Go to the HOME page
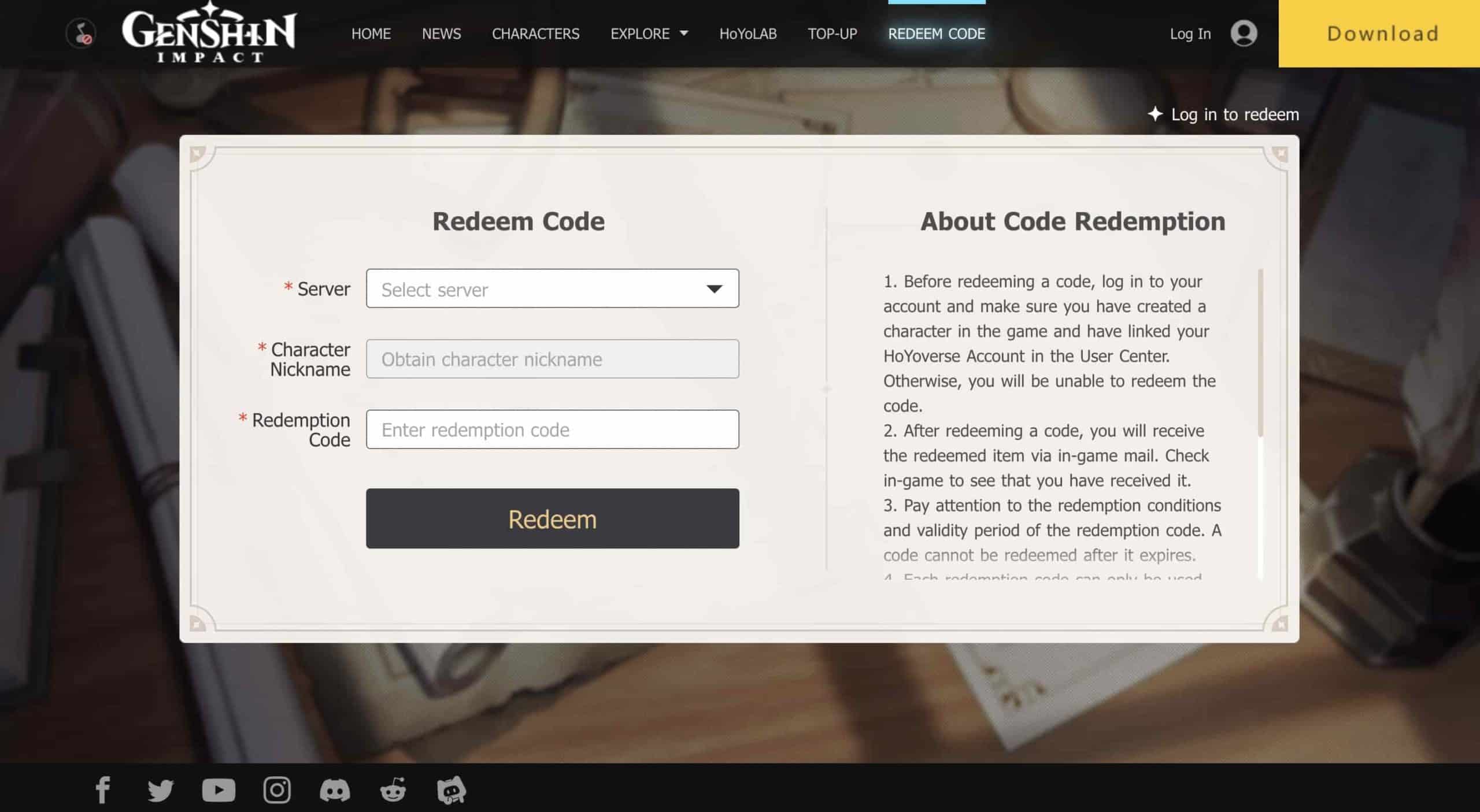 click(x=371, y=34)
